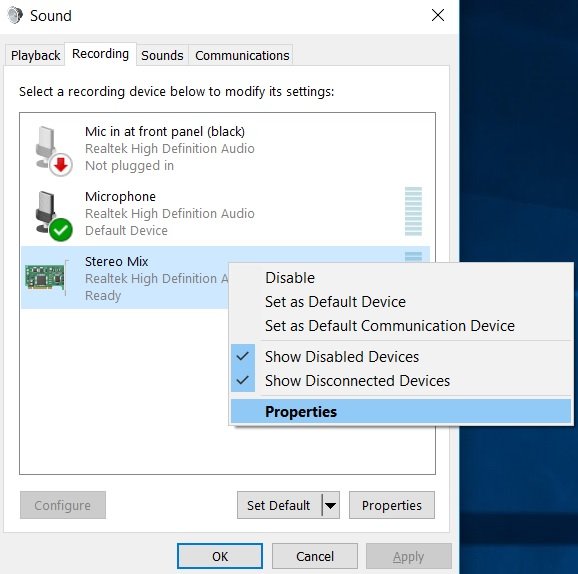The width and height of the screenshot is (578, 574).
Task: Click the 'Ready' status under Stereo Mix
Action: point(103,296)
